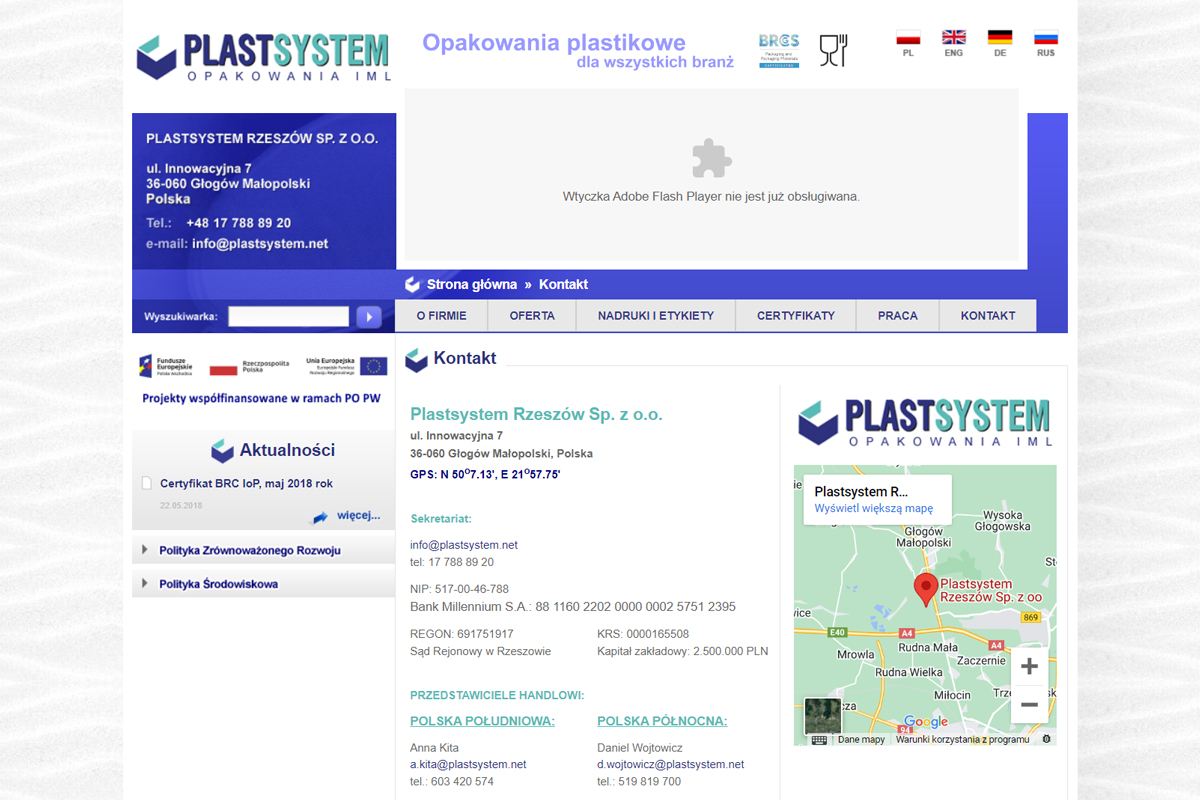Switch to the Russian language flag
The height and width of the screenshot is (800, 1200).
click(1046, 39)
